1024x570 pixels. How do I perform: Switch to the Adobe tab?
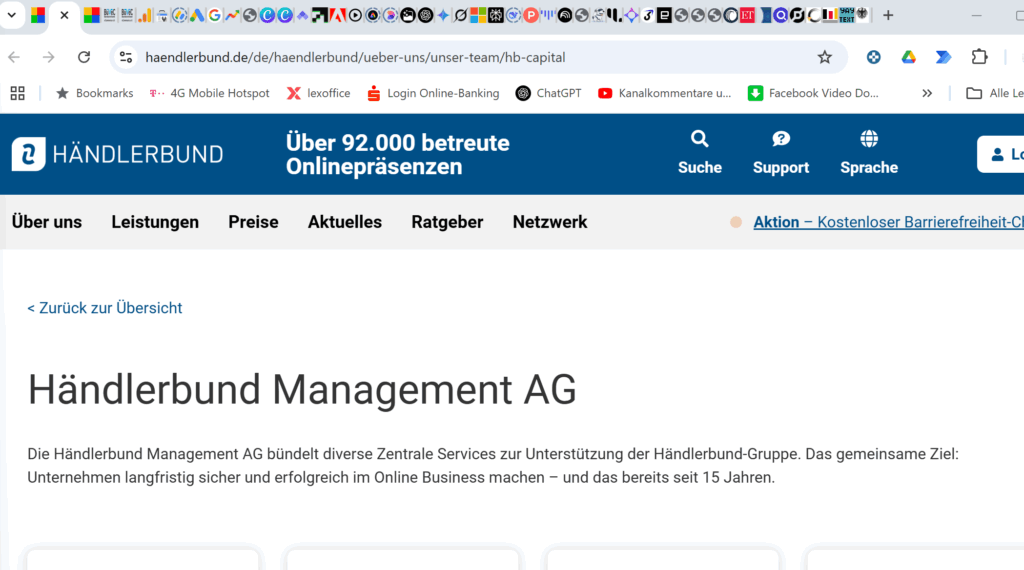pos(338,15)
